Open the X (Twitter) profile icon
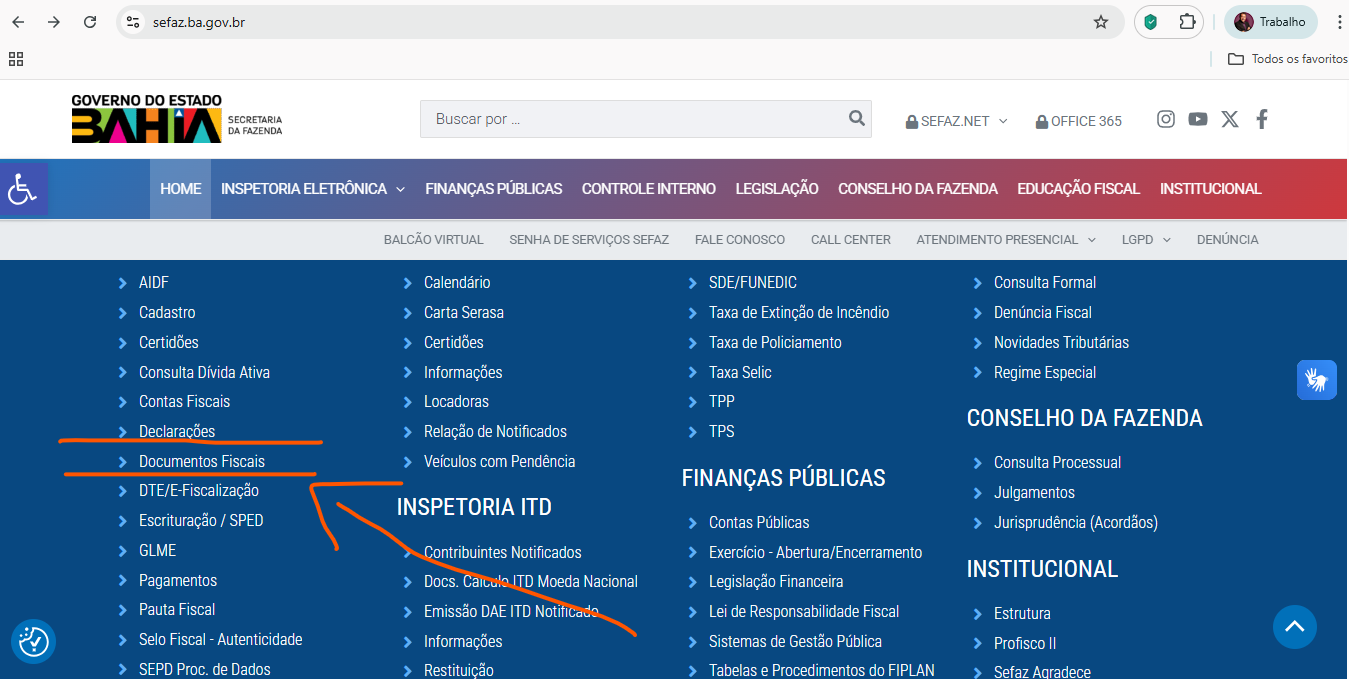Viewport: 1349px width, 679px height. click(x=1230, y=119)
